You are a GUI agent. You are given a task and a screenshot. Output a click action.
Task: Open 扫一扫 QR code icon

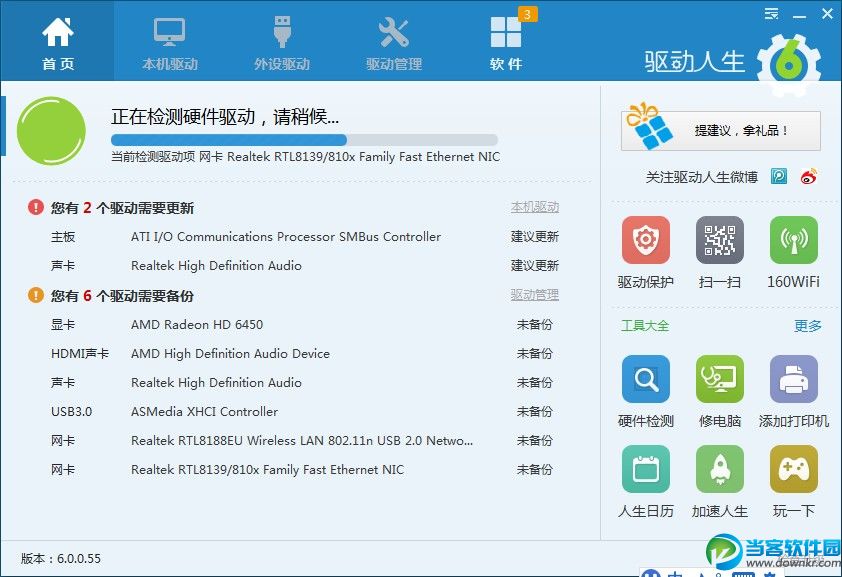tap(720, 240)
